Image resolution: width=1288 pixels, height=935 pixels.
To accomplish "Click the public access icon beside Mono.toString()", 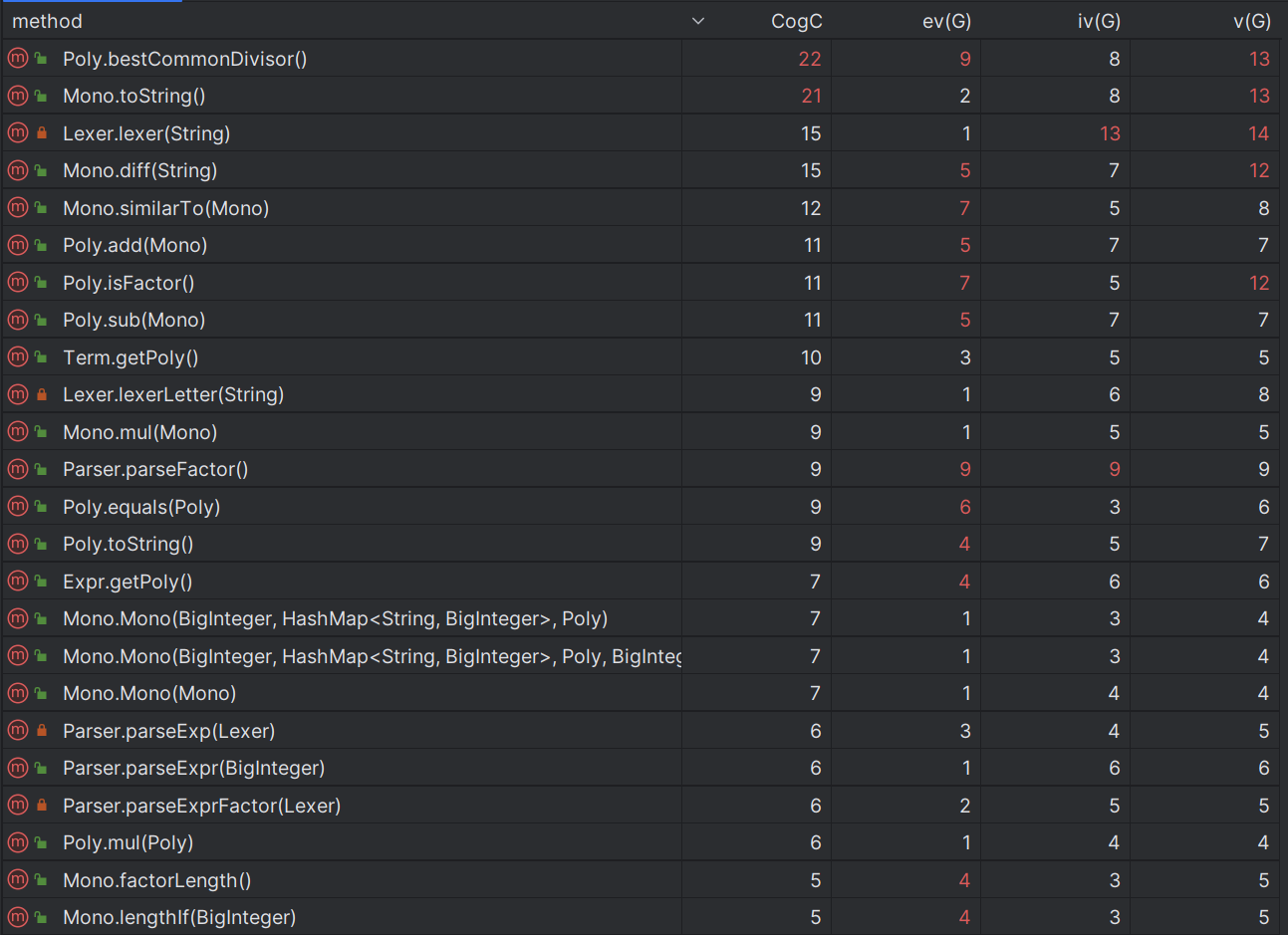I will [x=42, y=97].
